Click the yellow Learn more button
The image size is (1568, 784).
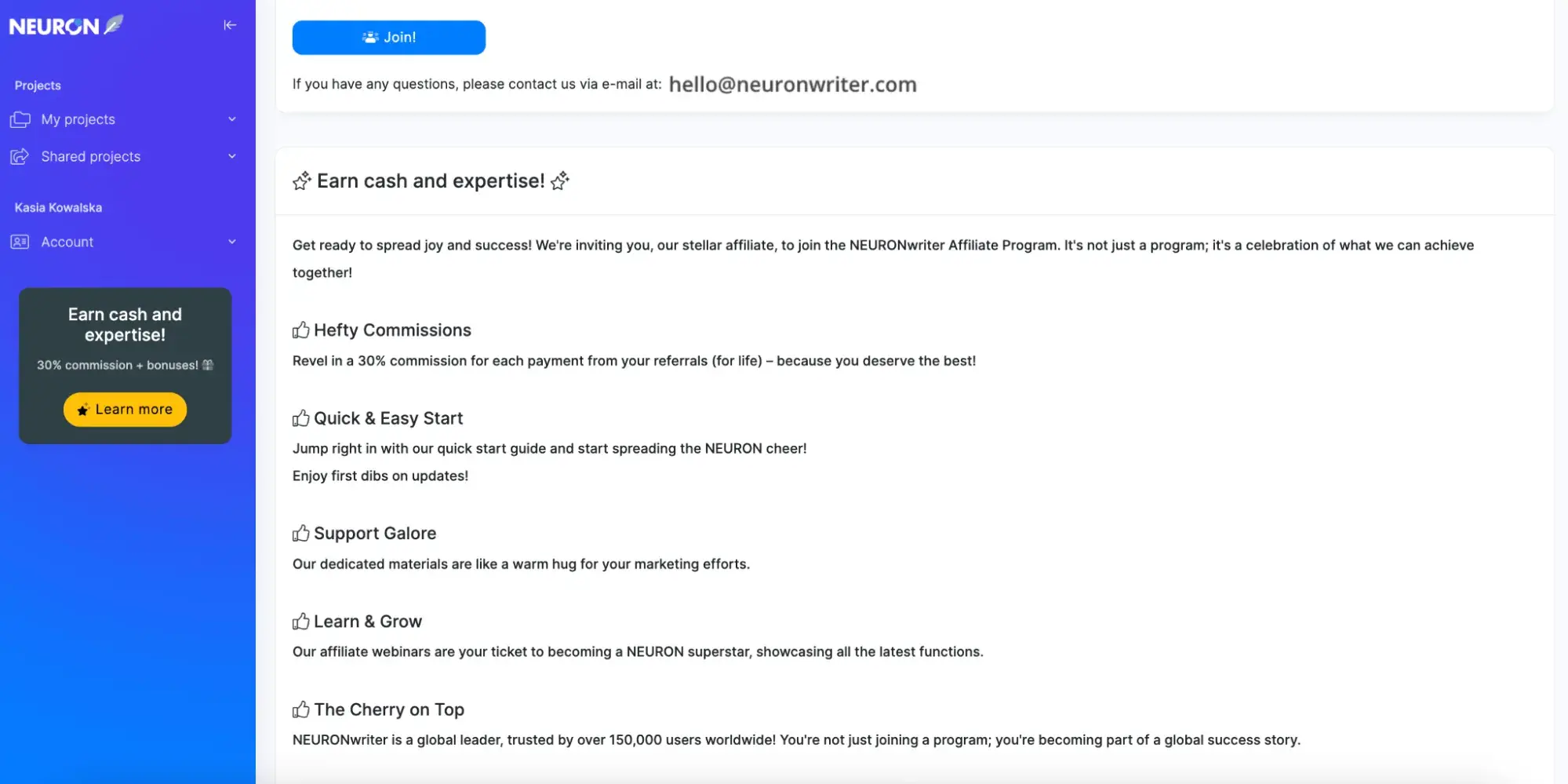point(125,410)
